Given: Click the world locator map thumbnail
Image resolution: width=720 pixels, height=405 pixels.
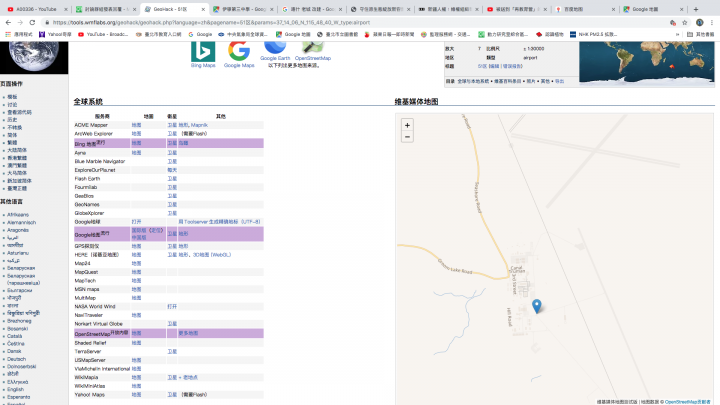Looking at the screenshot, I should click(x=647, y=63).
